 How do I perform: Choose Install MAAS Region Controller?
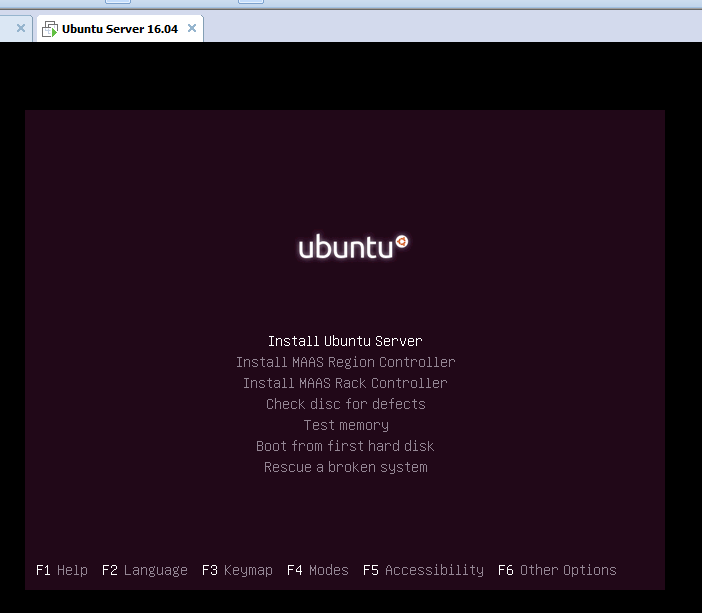[x=346, y=362]
